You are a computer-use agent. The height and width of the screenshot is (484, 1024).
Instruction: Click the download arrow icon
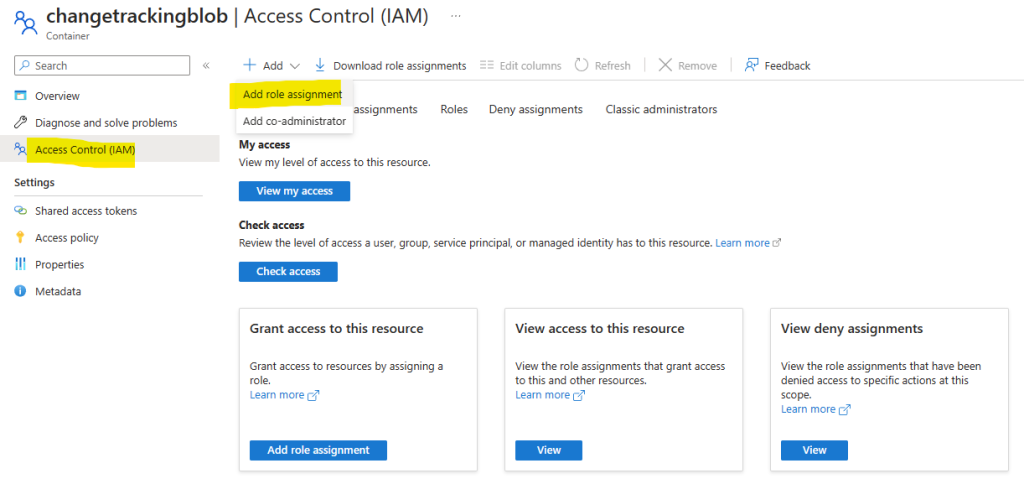tap(320, 65)
